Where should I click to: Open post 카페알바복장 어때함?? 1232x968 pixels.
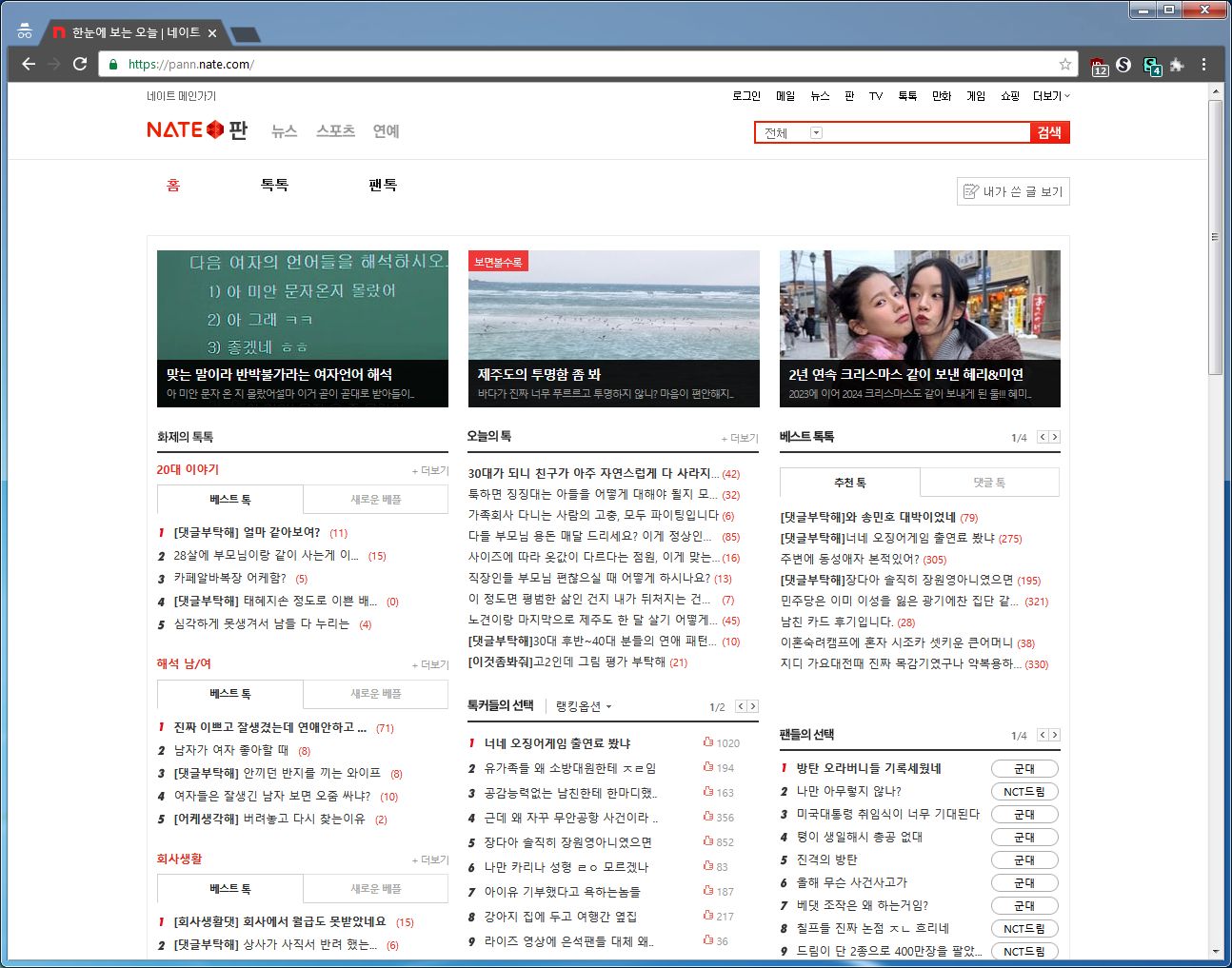click(229, 578)
